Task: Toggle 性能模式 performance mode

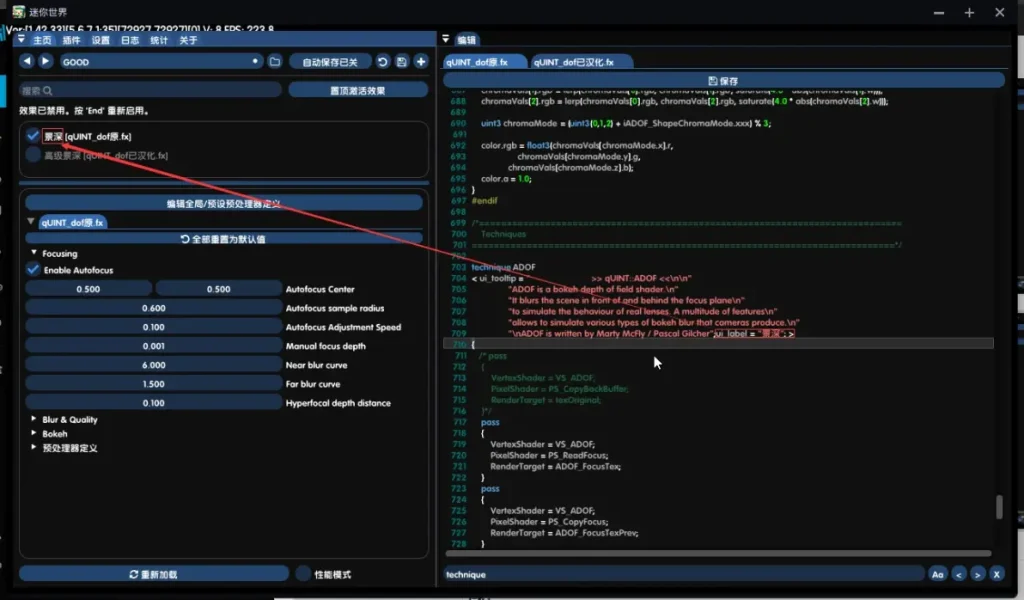Action: 304,574
